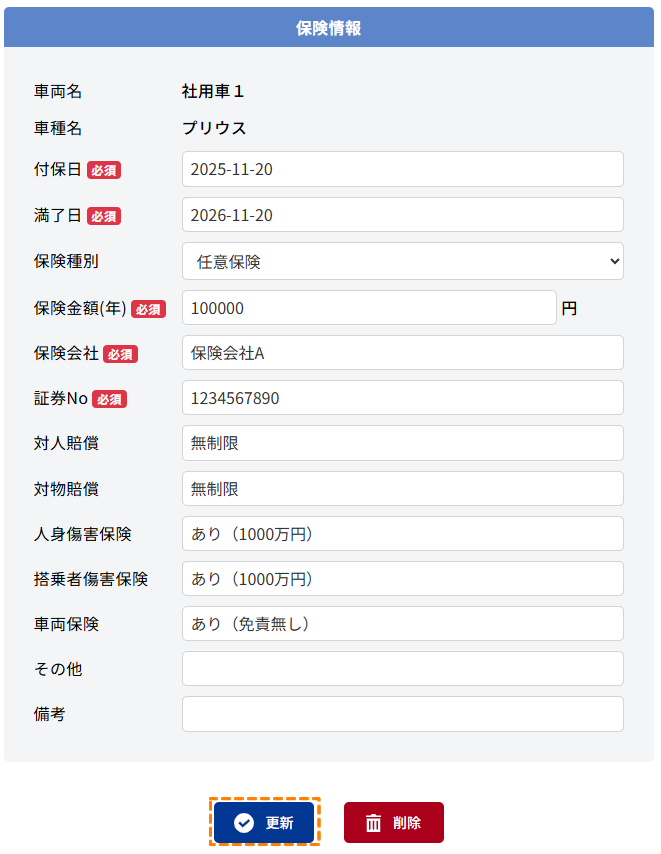Click the 必須 badge beside 付保日
The height and width of the screenshot is (854, 661).
pyautogui.click(x=104, y=170)
